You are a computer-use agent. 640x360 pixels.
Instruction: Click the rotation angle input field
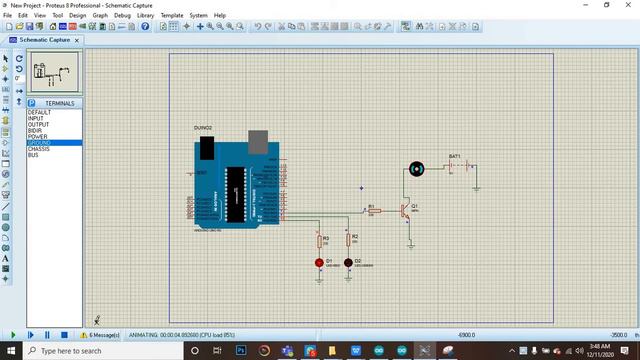click(19, 78)
